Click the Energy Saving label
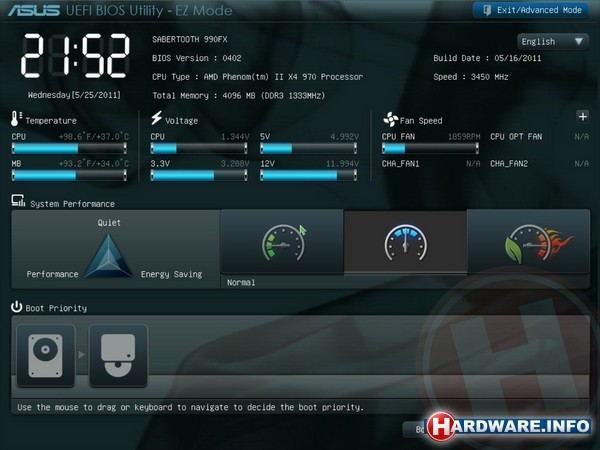Screen dimensions: 600x450 171,274
